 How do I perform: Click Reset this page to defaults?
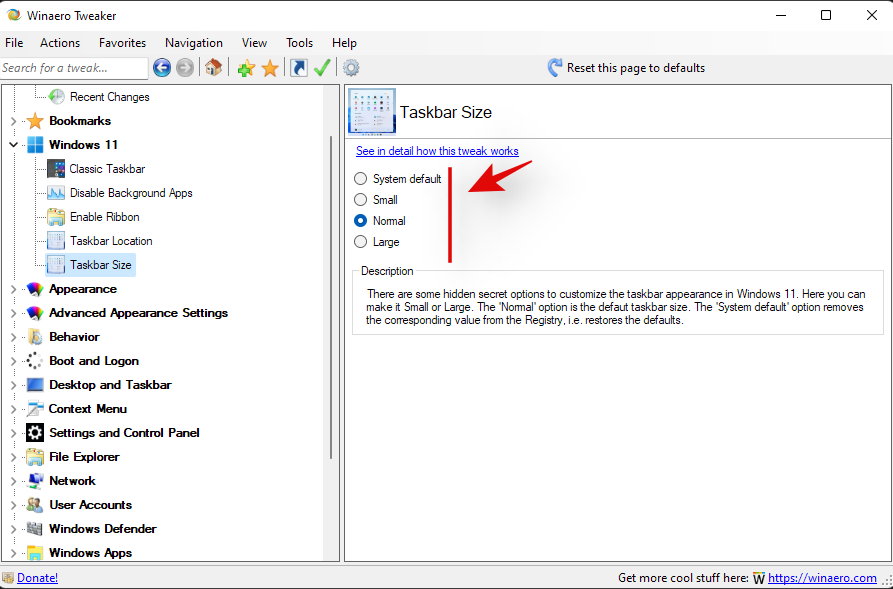point(626,68)
